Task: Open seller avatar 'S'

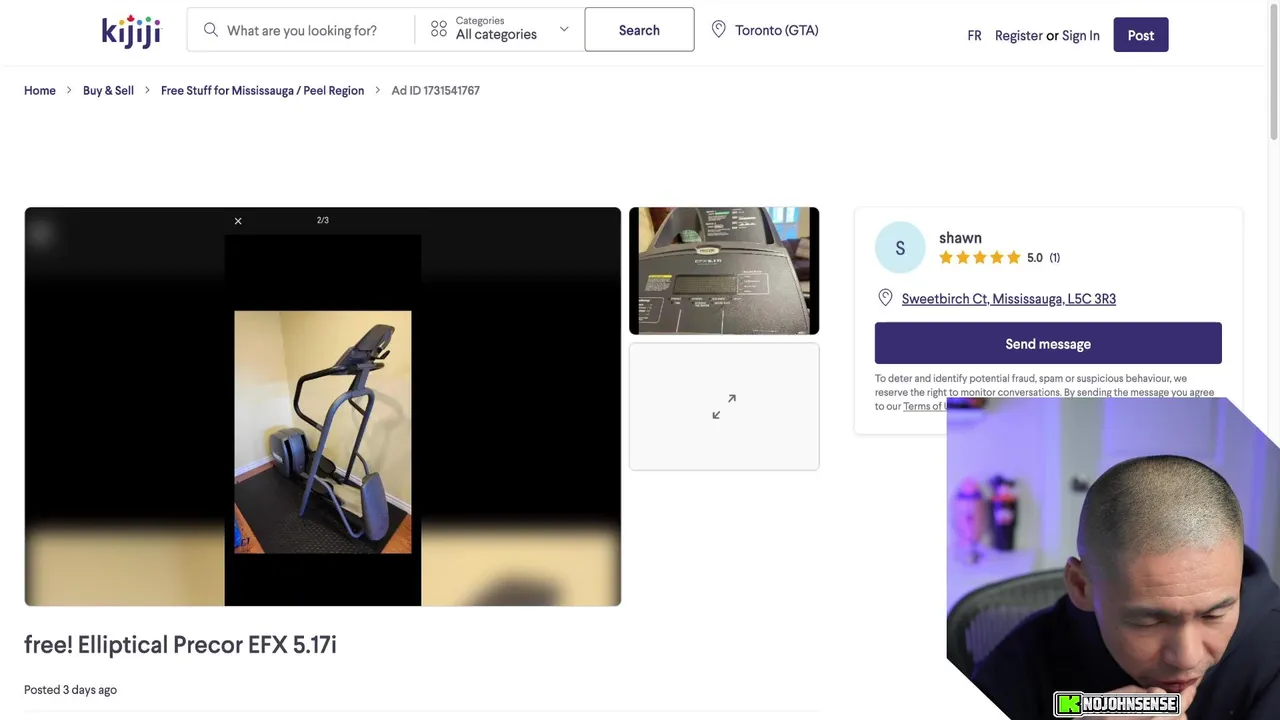Action: tap(900, 248)
